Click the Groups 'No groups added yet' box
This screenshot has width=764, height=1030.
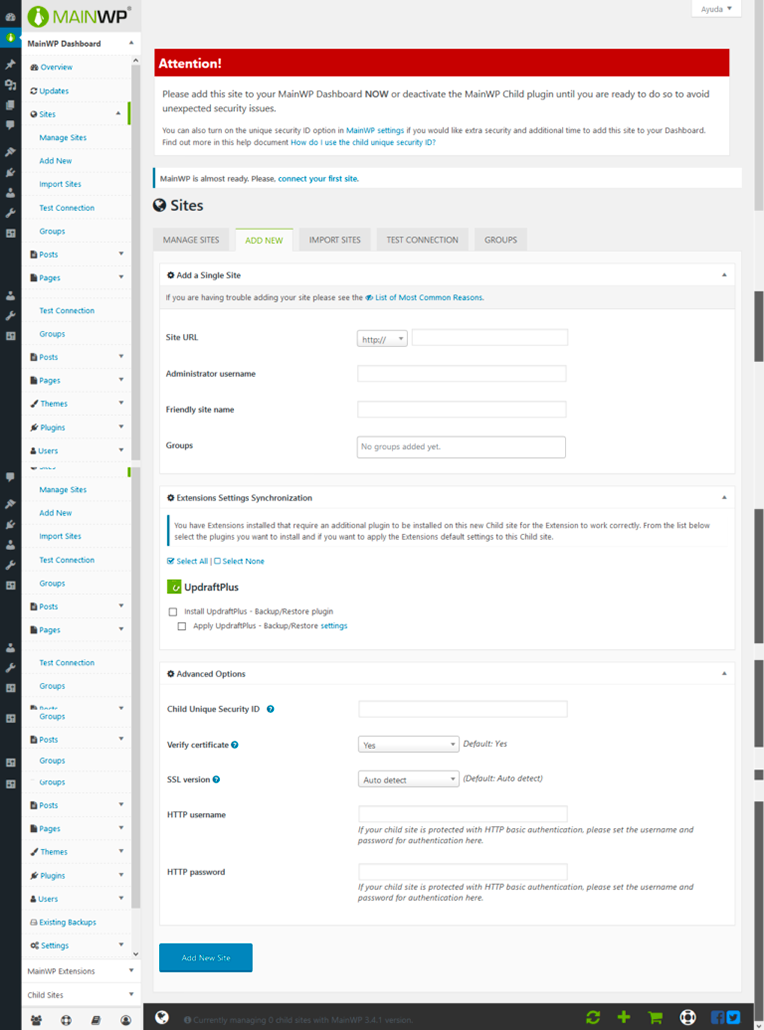[461, 447]
